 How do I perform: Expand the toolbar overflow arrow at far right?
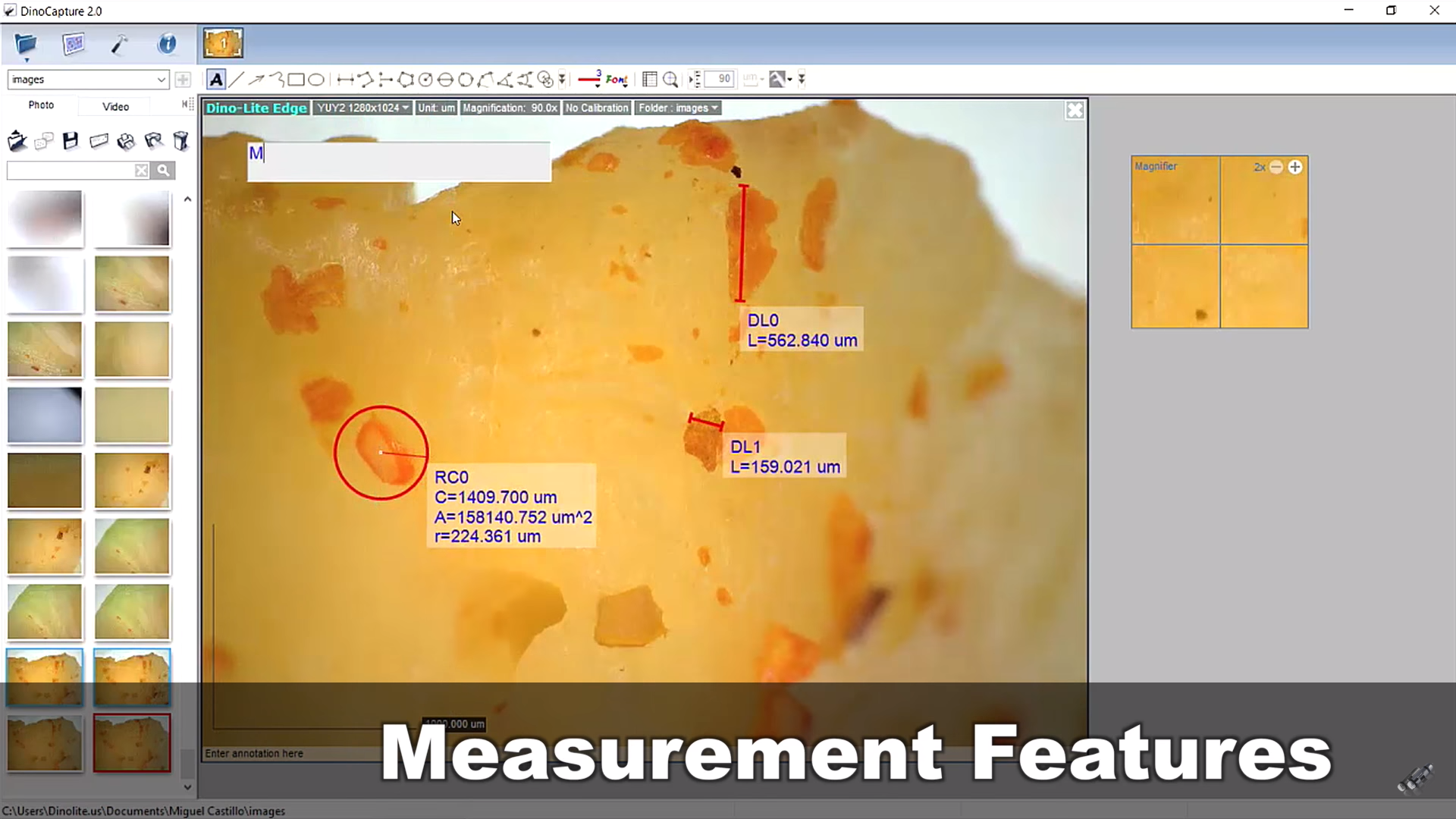click(x=802, y=79)
